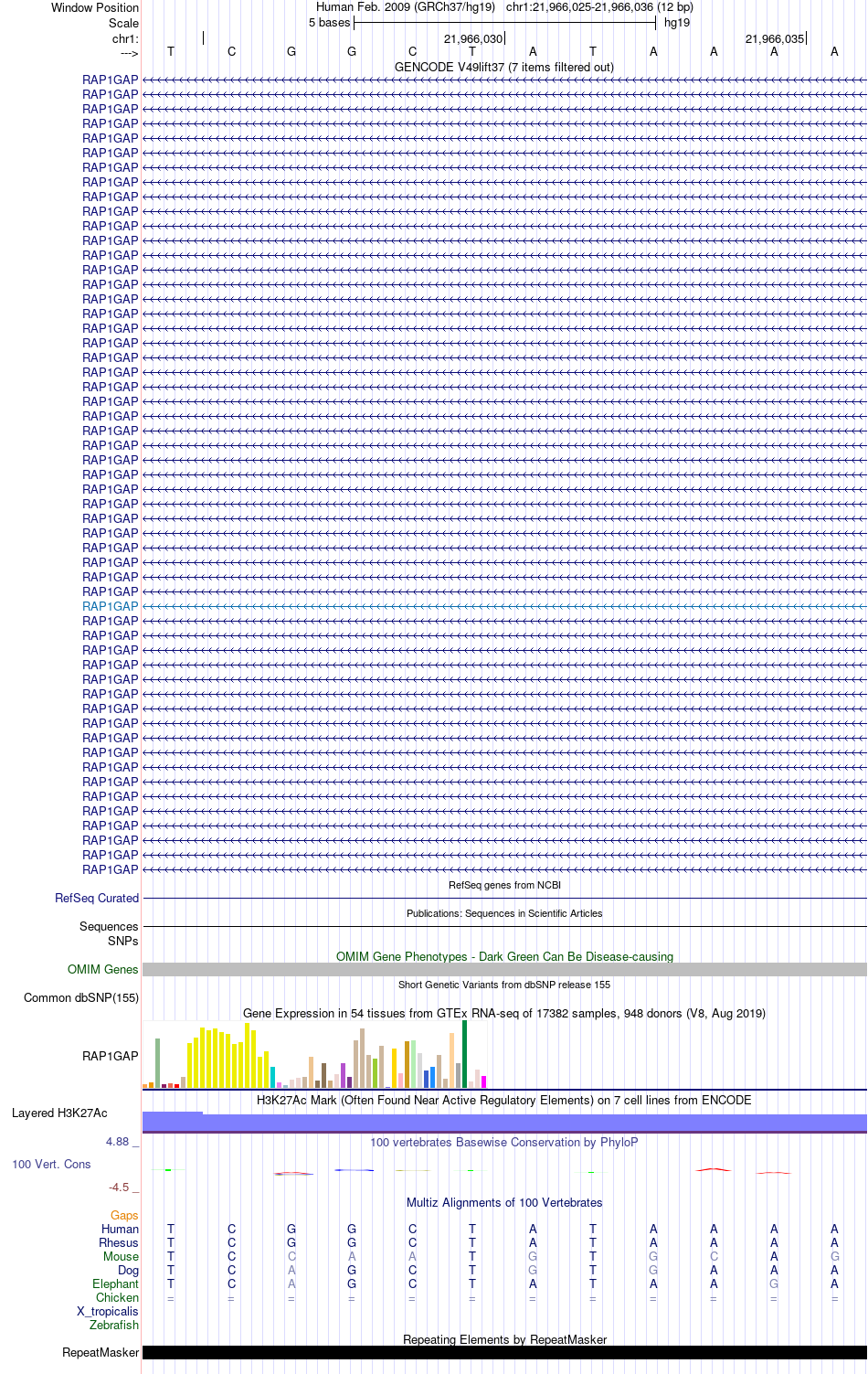Click the 21,966,030 ruler position marker
The height and width of the screenshot is (1374, 868).
coord(473,38)
